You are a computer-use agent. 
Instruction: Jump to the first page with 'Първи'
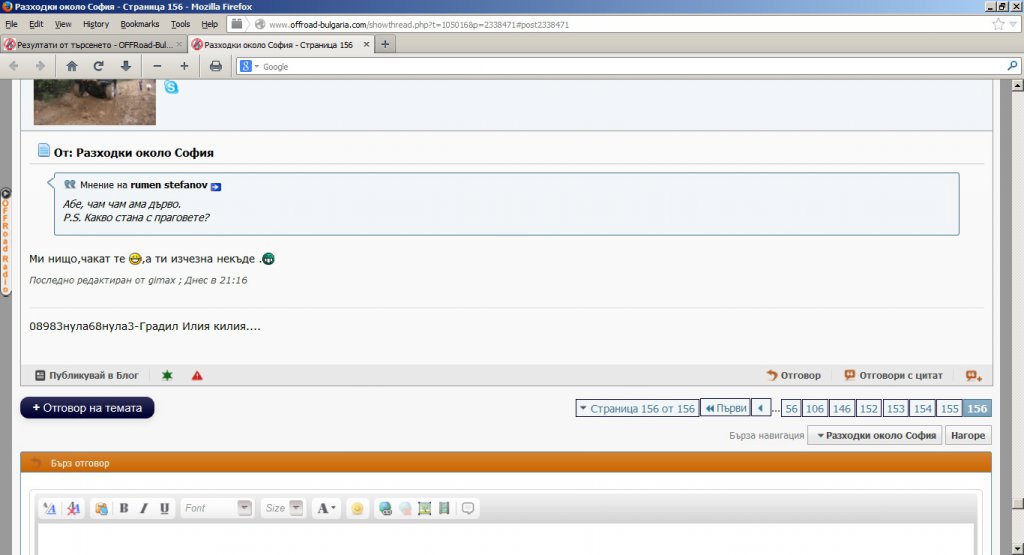[x=725, y=408]
